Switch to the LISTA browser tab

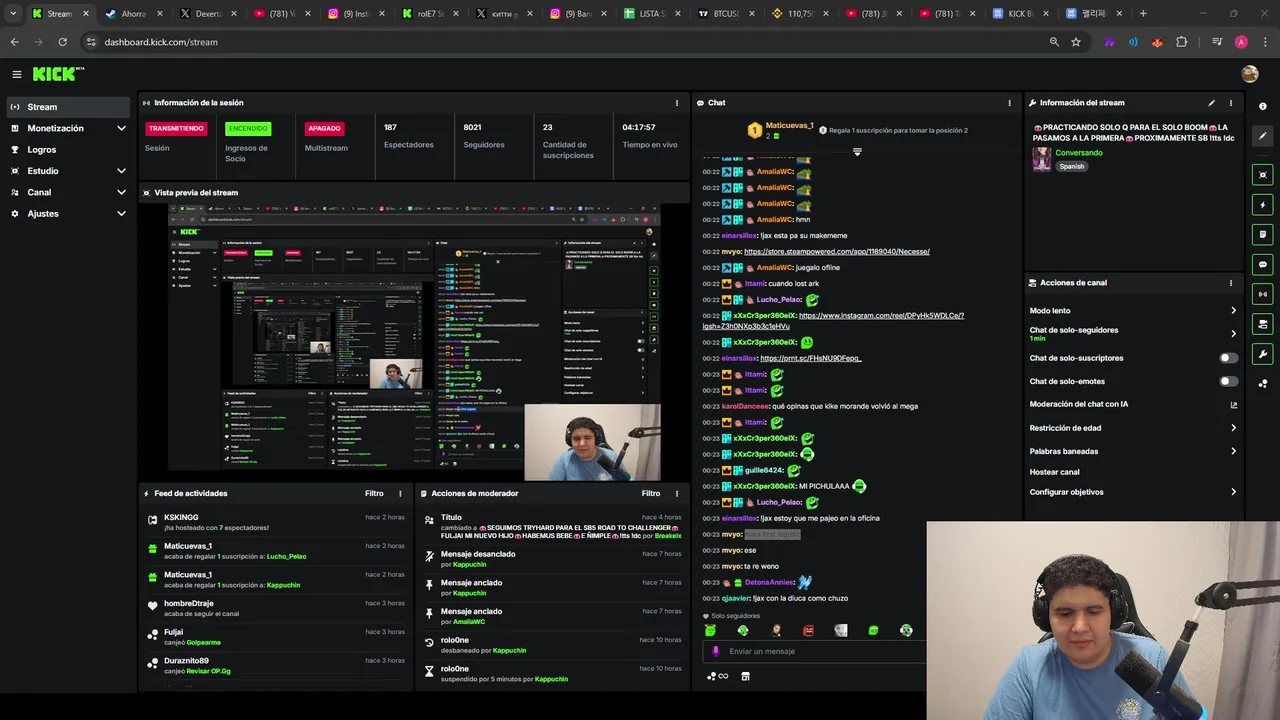pos(651,14)
